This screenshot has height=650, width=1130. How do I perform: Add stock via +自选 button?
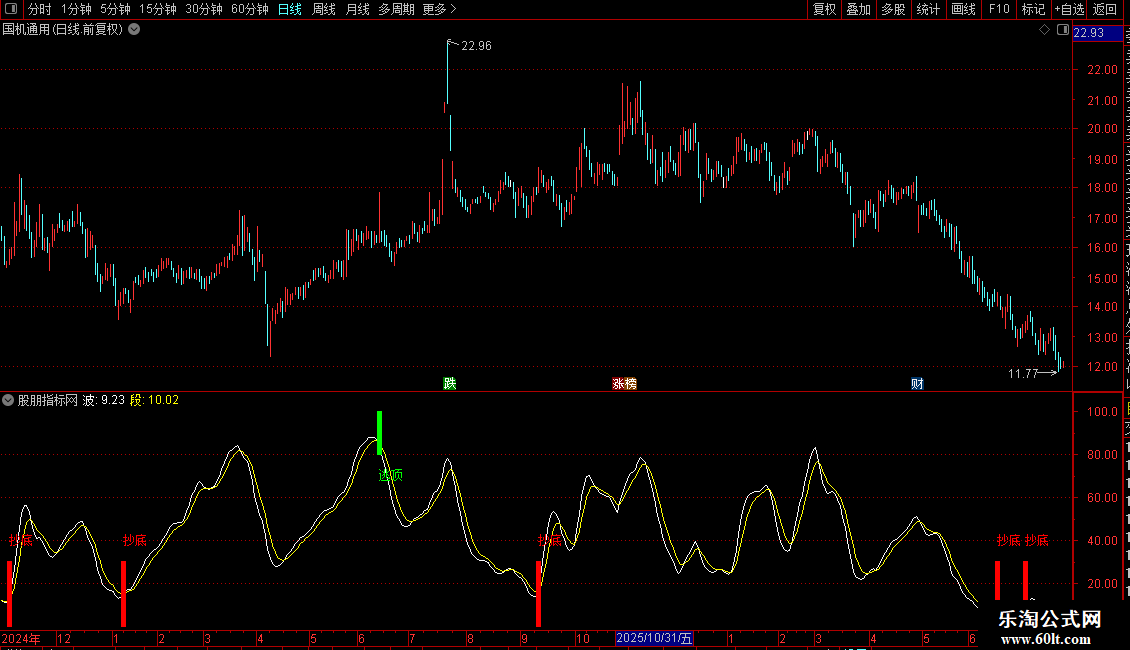pos(1069,9)
